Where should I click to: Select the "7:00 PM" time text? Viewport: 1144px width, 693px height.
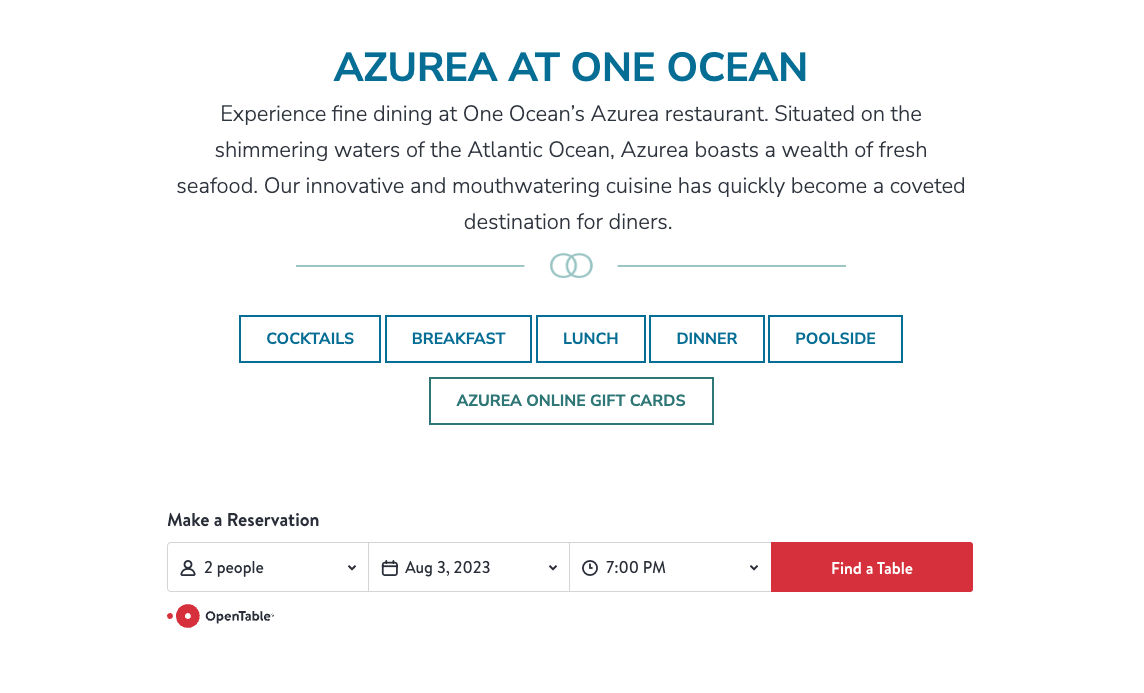pos(635,568)
